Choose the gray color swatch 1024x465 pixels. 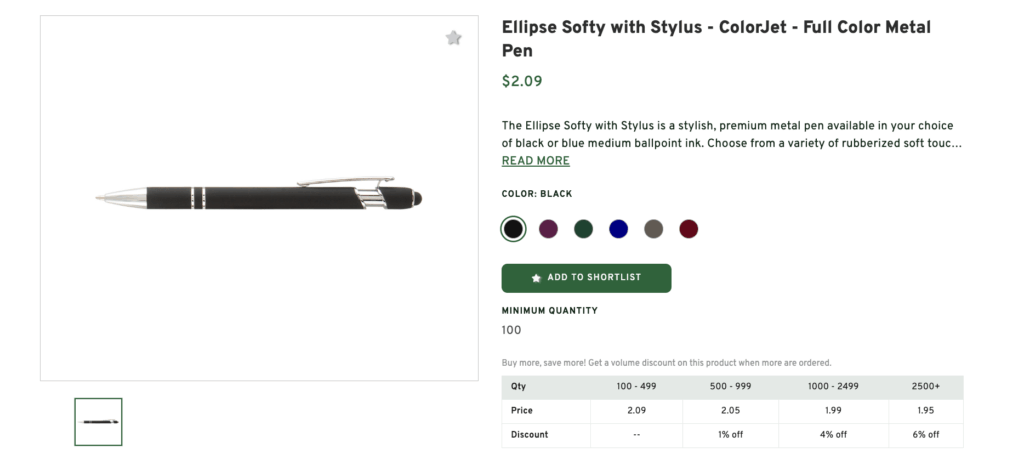coord(653,229)
